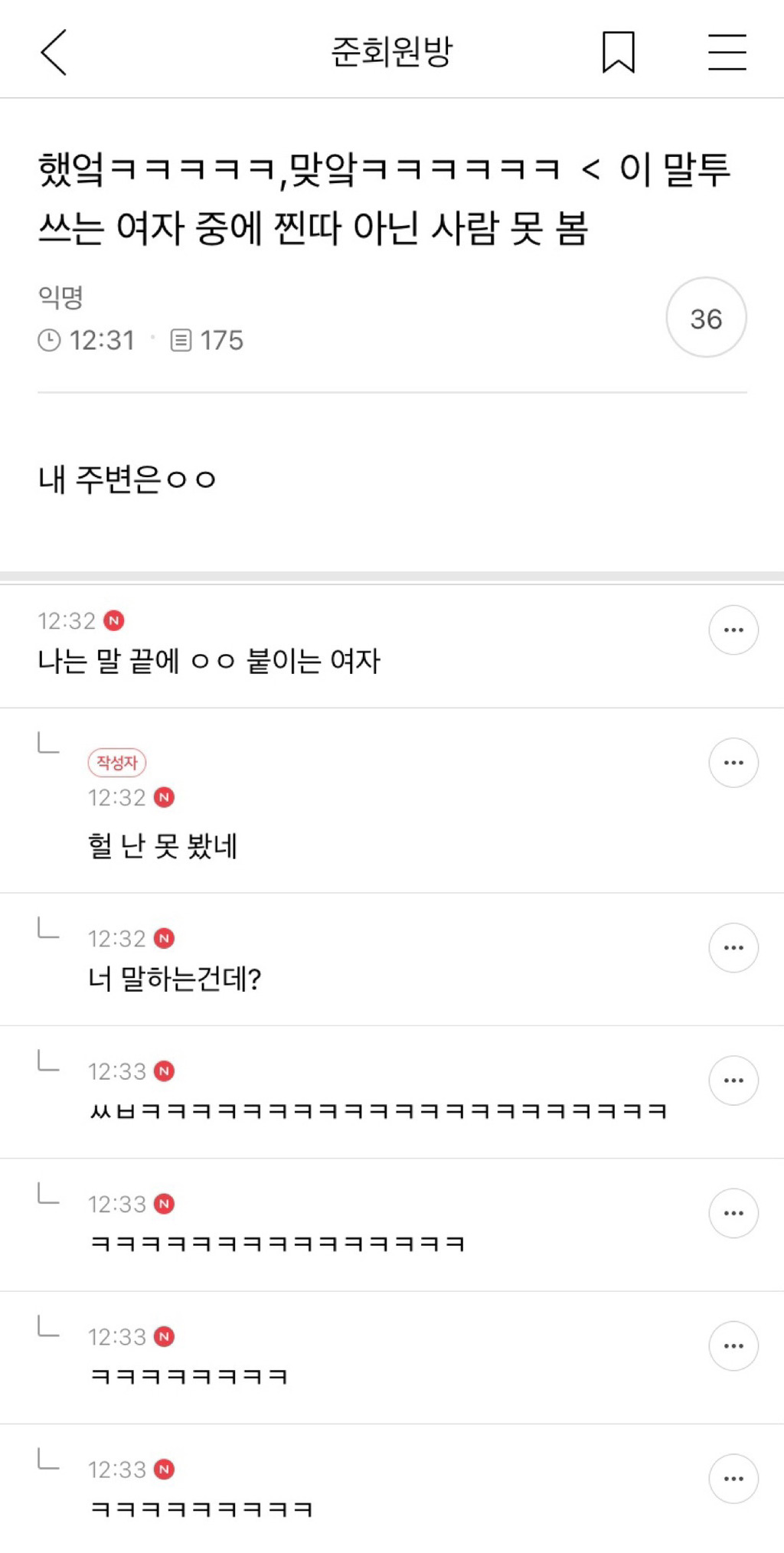Tap the clock icon beside 12:31

49,340
